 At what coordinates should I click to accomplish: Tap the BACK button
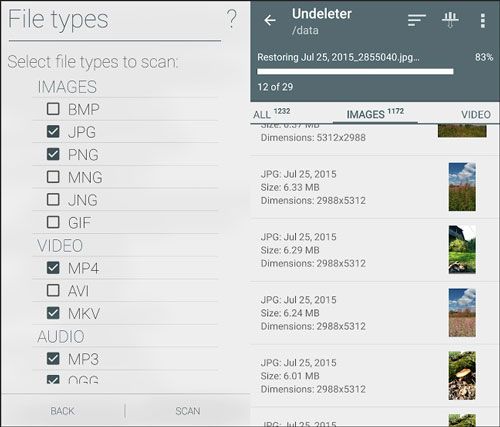point(62,411)
